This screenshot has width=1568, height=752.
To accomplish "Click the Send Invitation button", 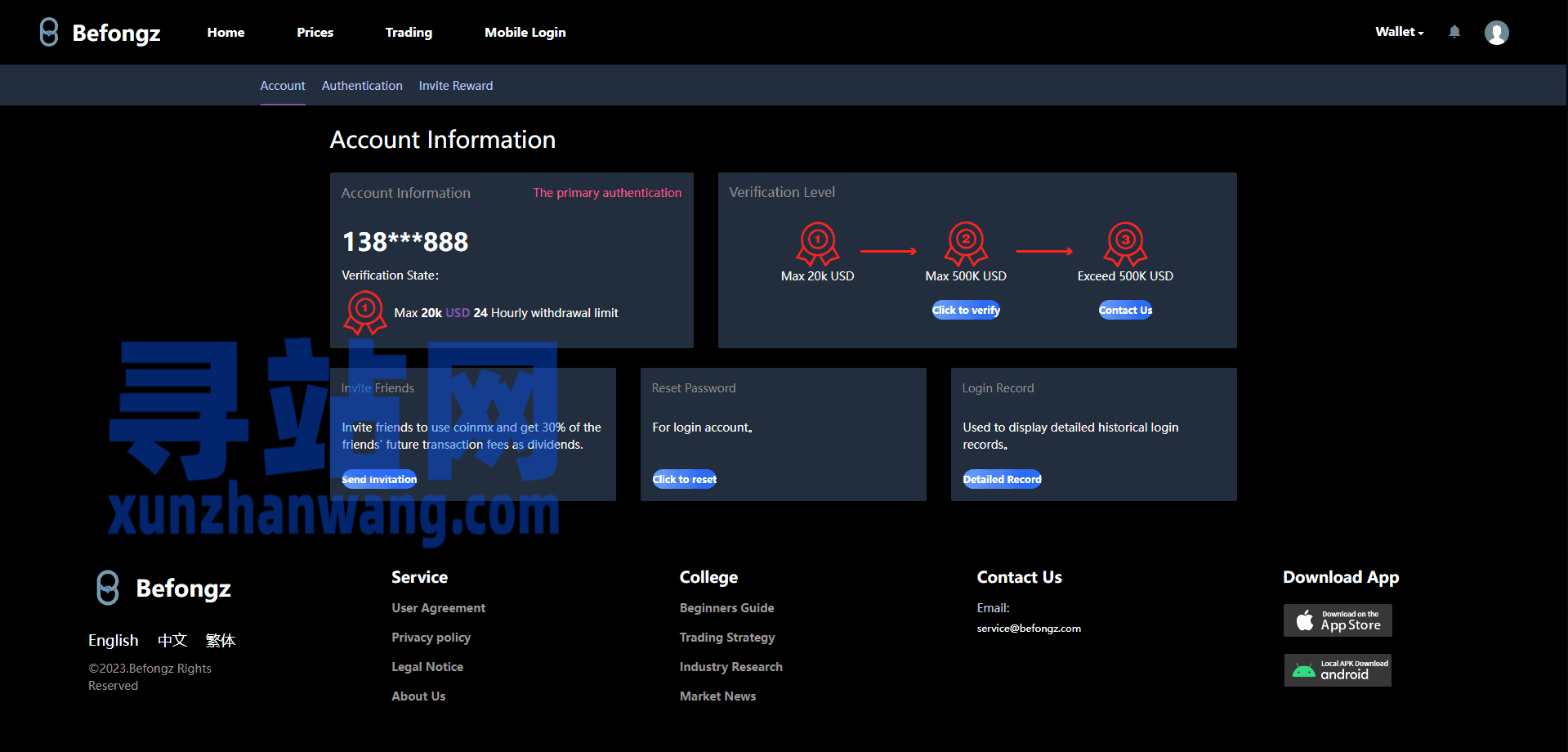I will click(x=379, y=479).
